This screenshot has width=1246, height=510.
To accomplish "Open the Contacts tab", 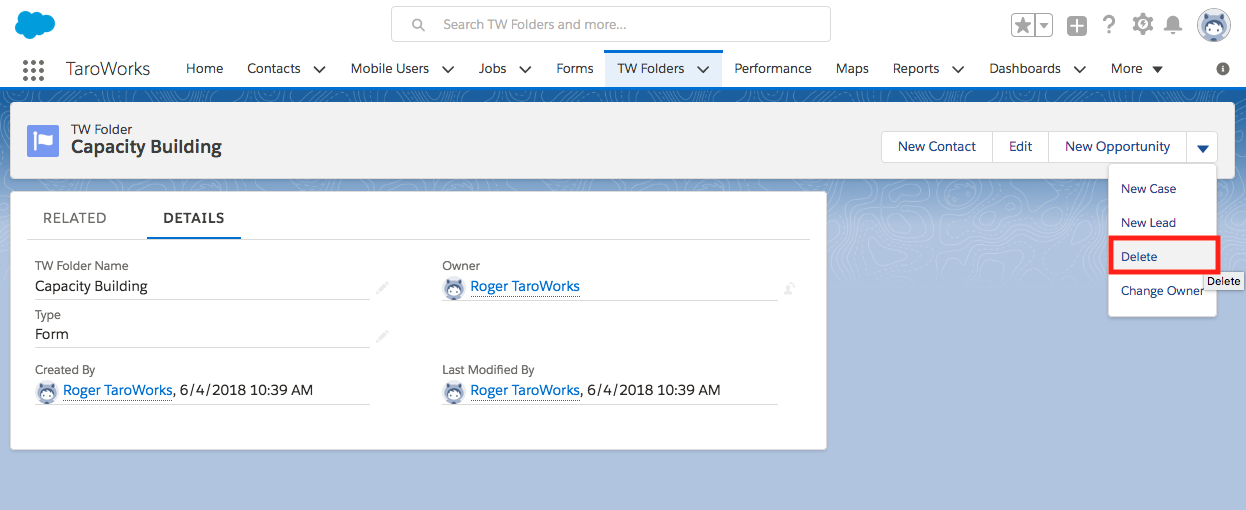I will click(x=274, y=68).
